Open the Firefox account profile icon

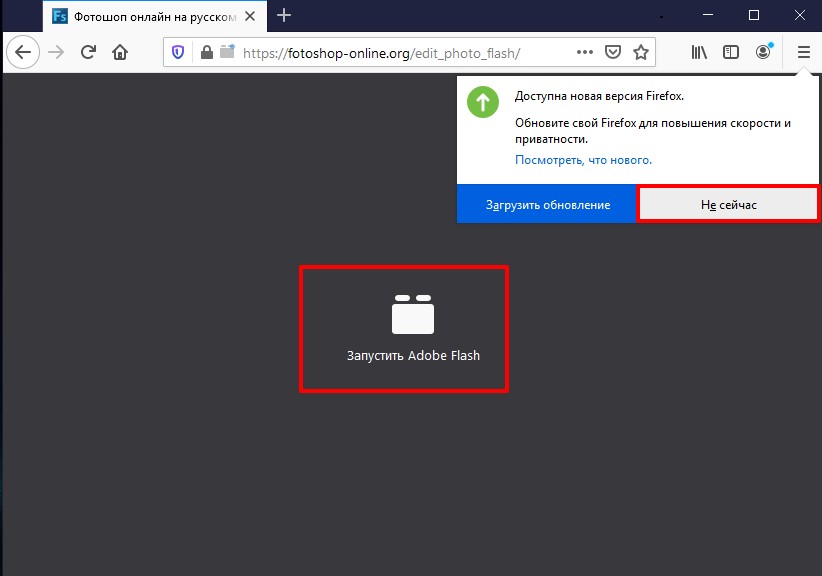point(764,52)
